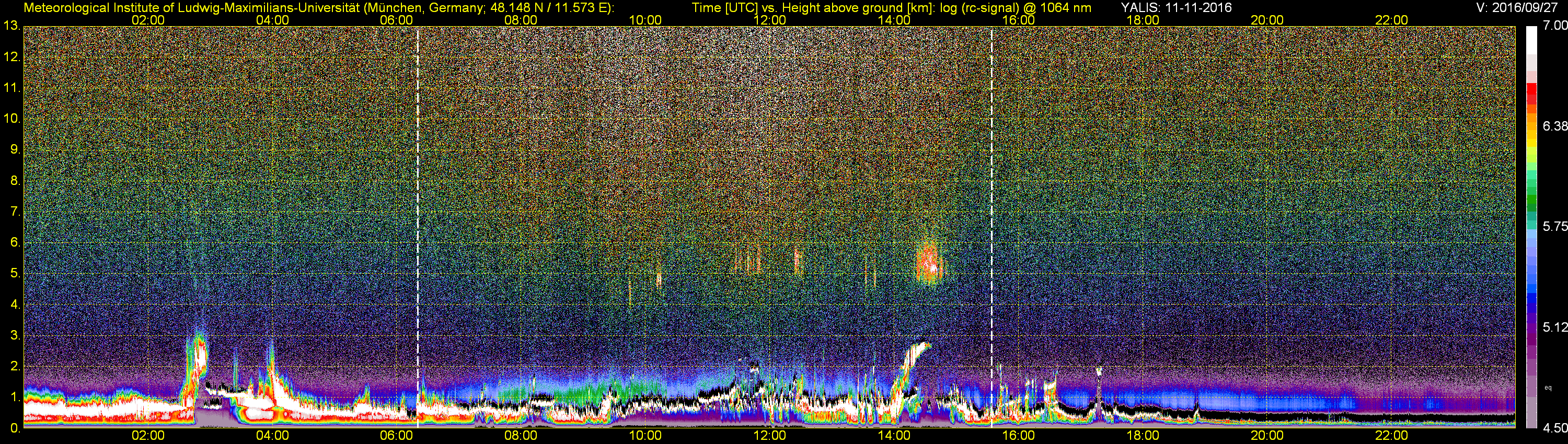Click the 14:00 label on the bottom time axis
The image size is (1568, 444).
point(894,436)
